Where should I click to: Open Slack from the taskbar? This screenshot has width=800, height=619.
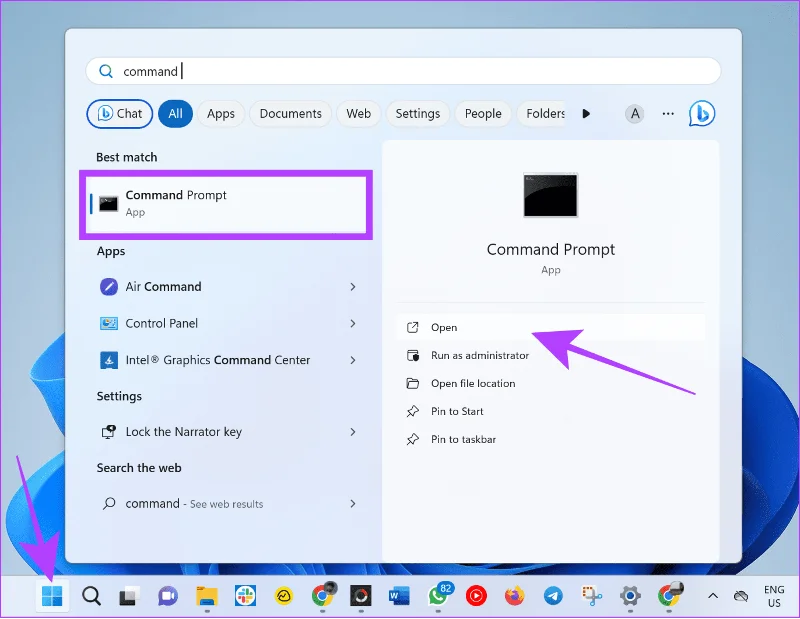245,596
